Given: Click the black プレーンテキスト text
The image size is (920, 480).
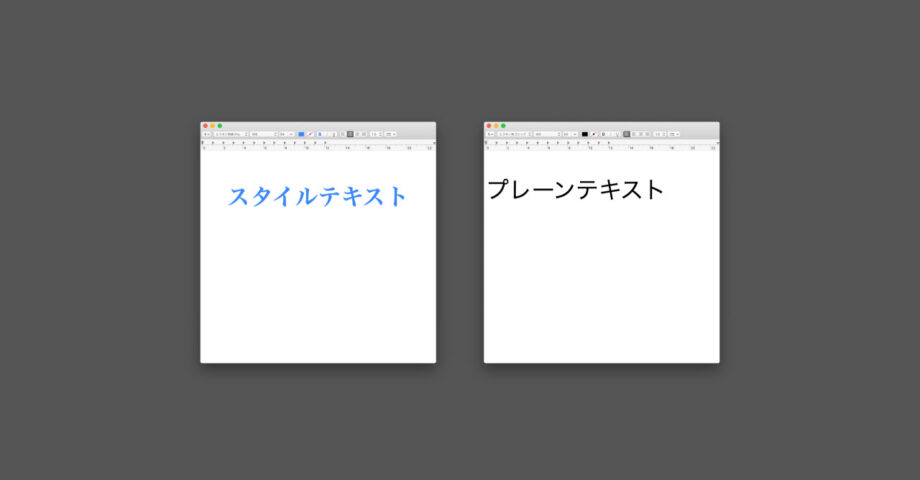Looking at the screenshot, I should pyautogui.click(x=576, y=190).
